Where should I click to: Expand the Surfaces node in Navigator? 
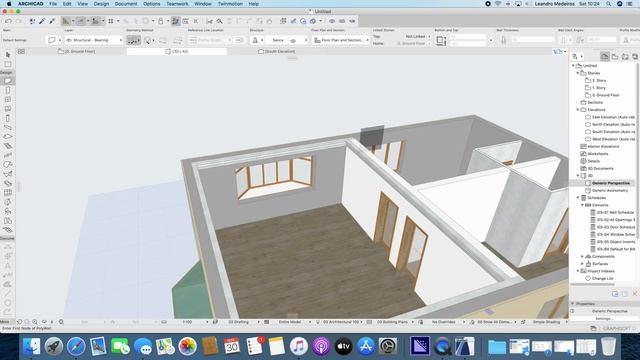pos(582,264)
